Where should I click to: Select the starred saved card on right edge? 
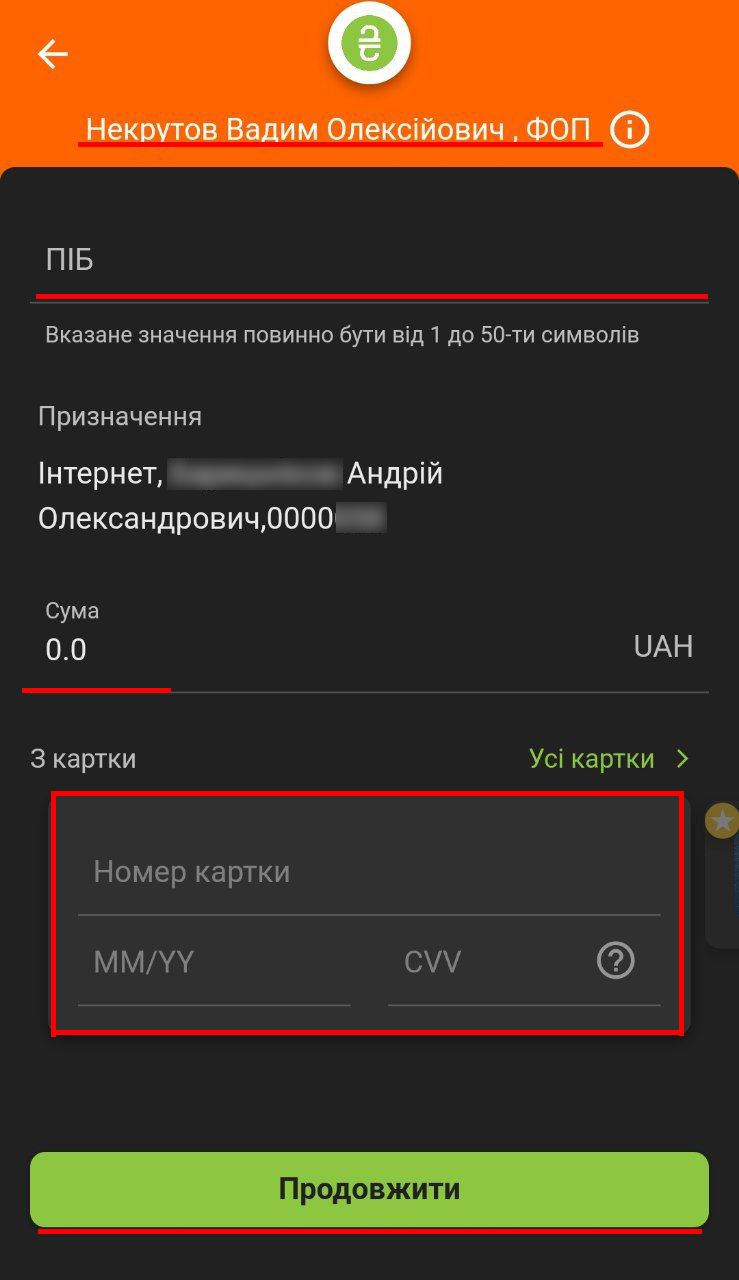(x=722, y=874)
